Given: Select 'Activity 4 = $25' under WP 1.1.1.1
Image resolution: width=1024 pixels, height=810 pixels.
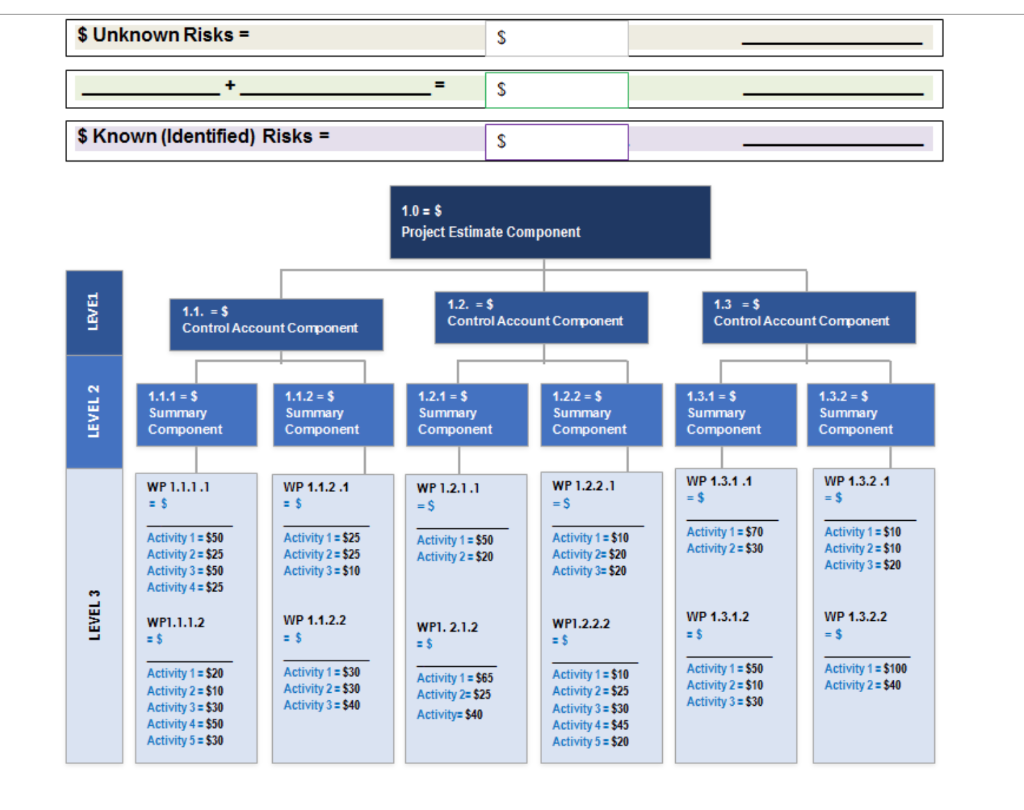Looking at the screenshot, I should click(185, 587).
